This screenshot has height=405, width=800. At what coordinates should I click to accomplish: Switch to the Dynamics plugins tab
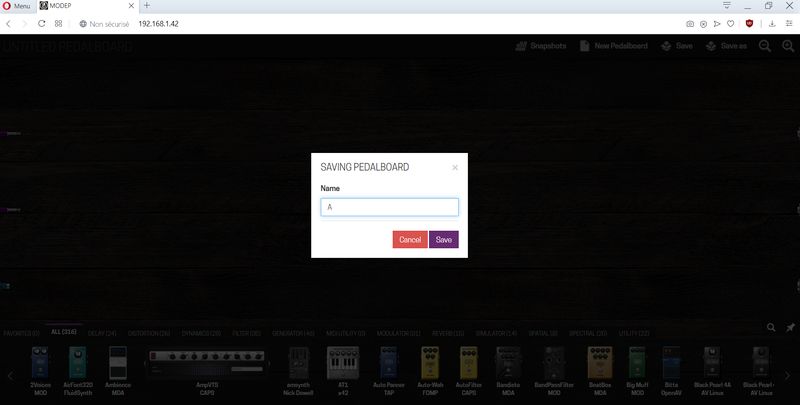tap(201, 333)
